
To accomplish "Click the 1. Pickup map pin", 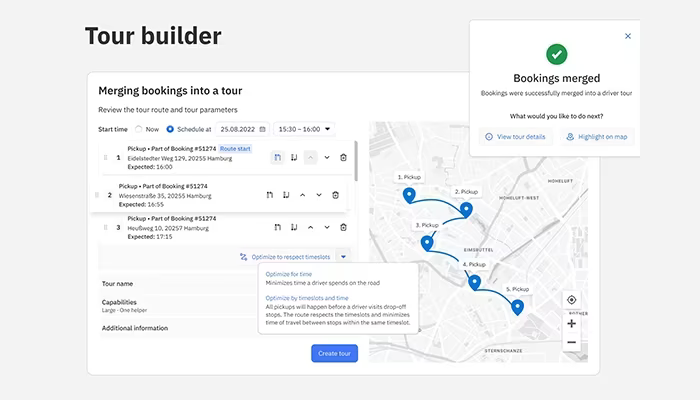I will tap(409, 195).
